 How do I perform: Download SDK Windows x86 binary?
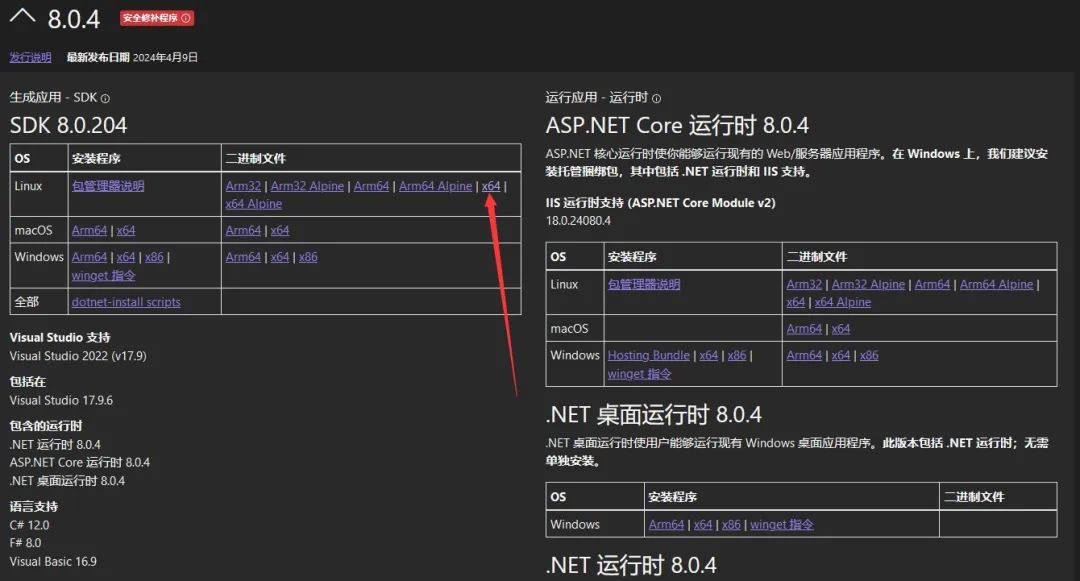(308, 257)
